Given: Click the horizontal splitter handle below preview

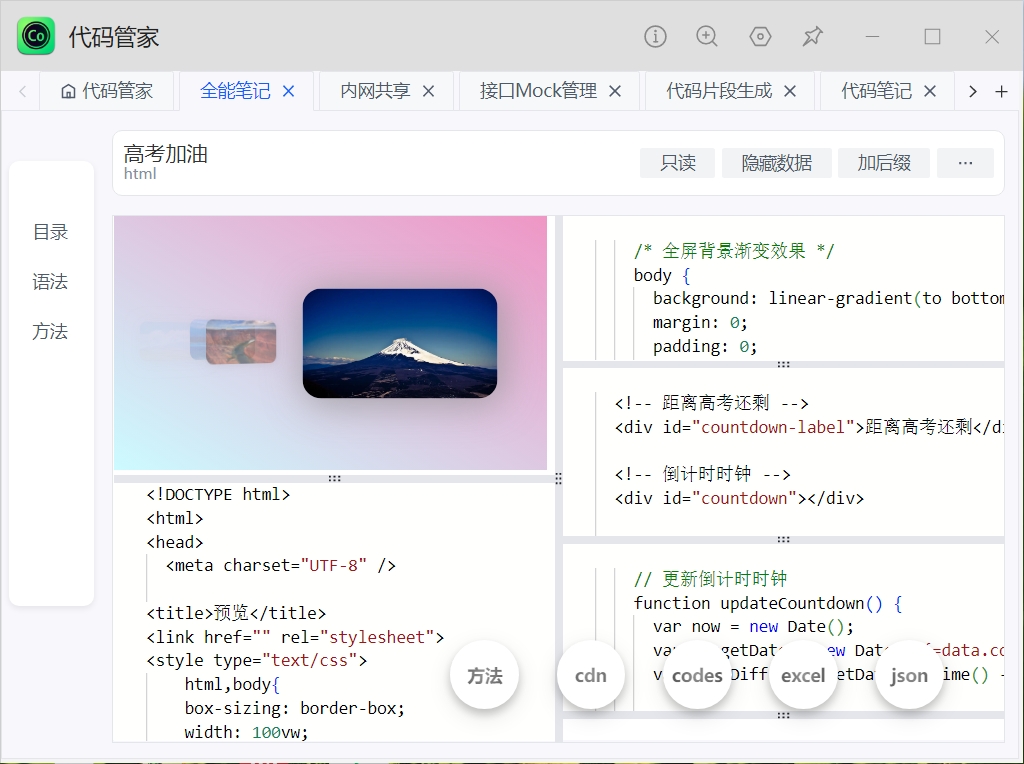Looking at the screenshot, I should pos(334,479).
